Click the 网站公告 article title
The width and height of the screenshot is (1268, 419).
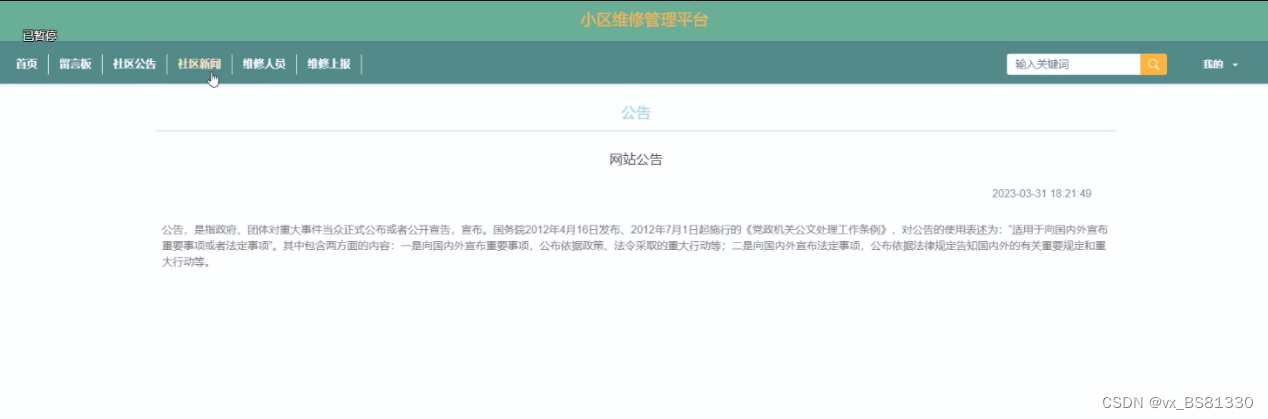[x=636, y=159]
